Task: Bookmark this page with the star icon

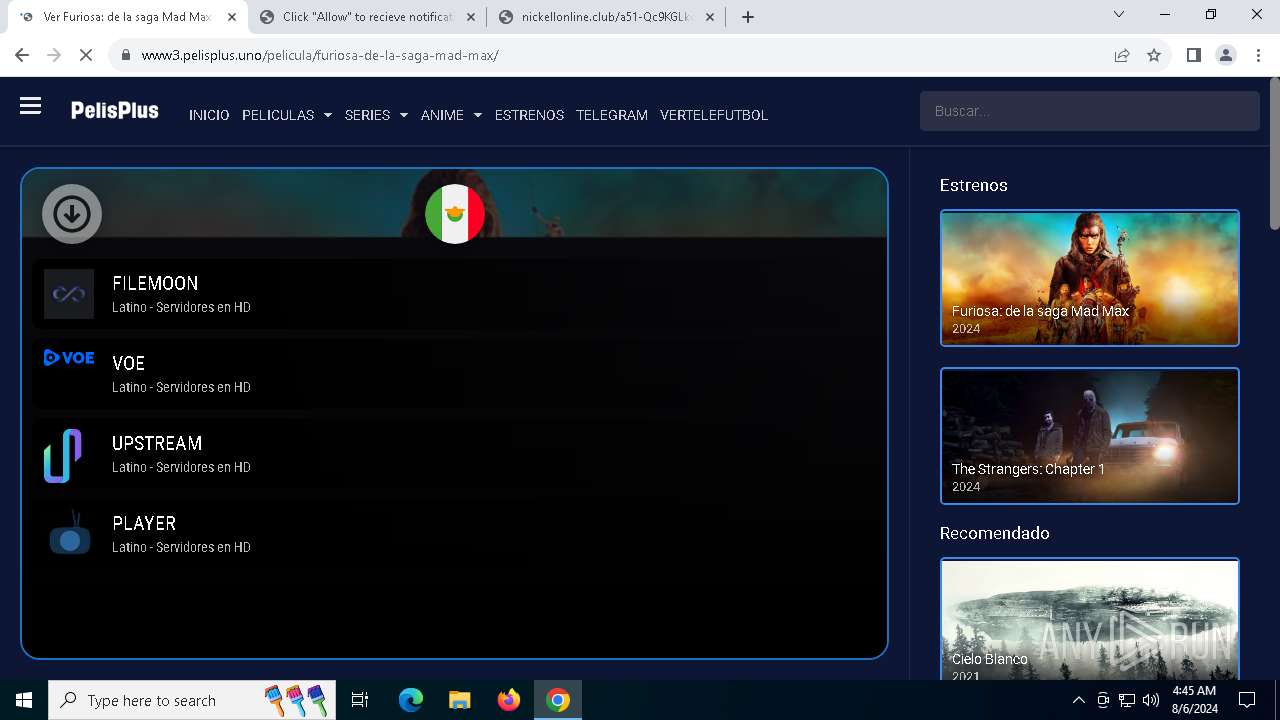Action: (1154, 55)
